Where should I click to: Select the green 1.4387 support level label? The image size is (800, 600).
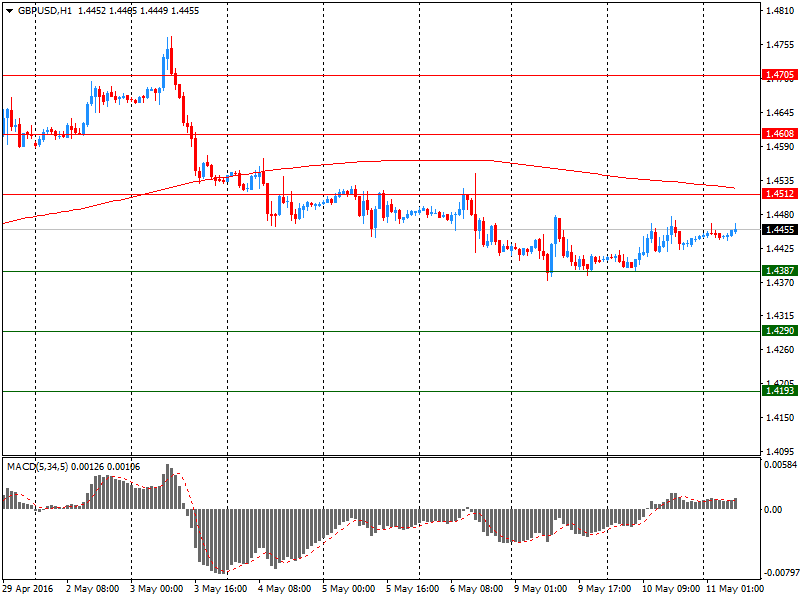pyautogui.click(x=780, y=270)
